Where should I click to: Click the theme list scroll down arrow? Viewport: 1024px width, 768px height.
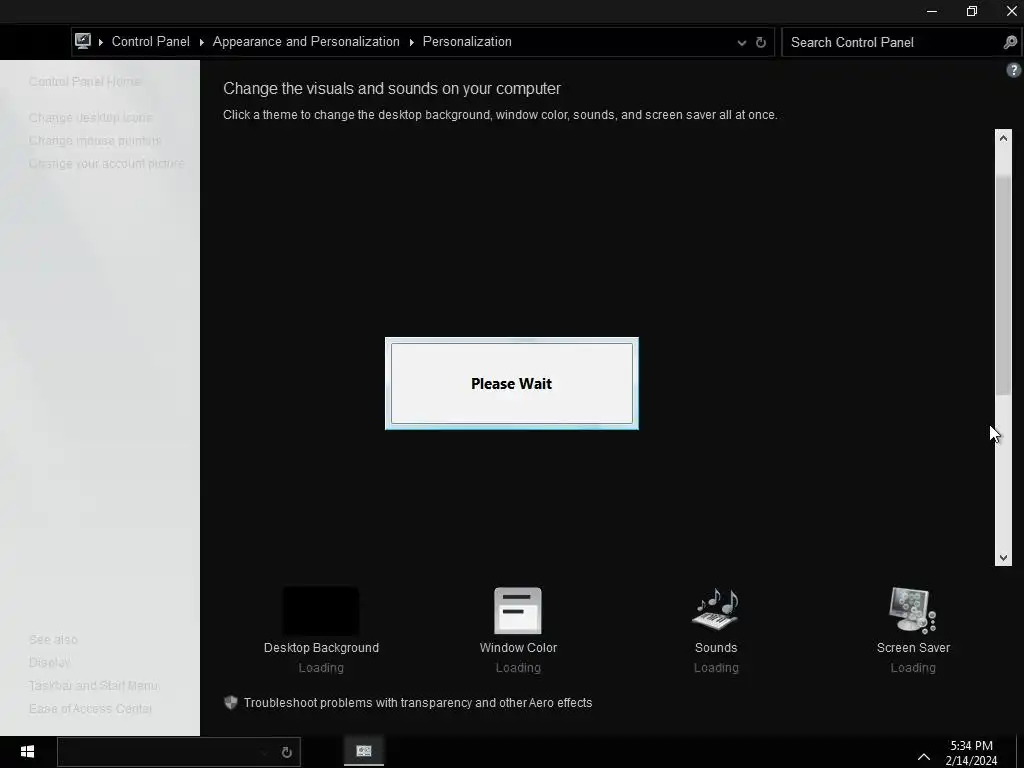pyautogui.click(x=1003, y=558)
